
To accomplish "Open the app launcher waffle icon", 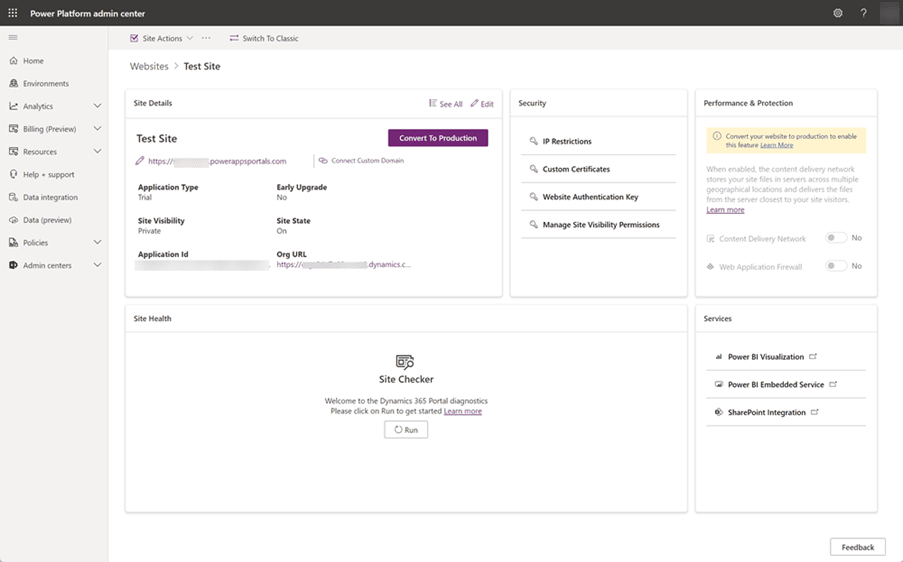I will coord(13,13).
